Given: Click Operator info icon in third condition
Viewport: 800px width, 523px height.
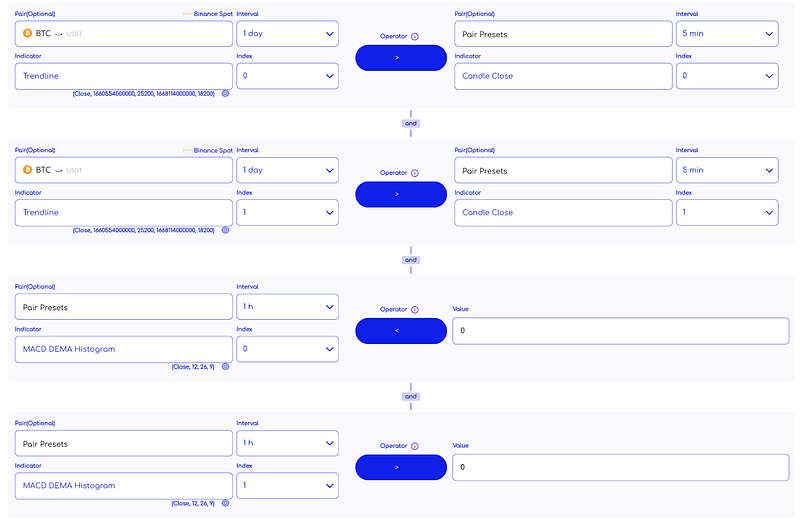Looking at the screenshot, I should [x=415, y=310].
